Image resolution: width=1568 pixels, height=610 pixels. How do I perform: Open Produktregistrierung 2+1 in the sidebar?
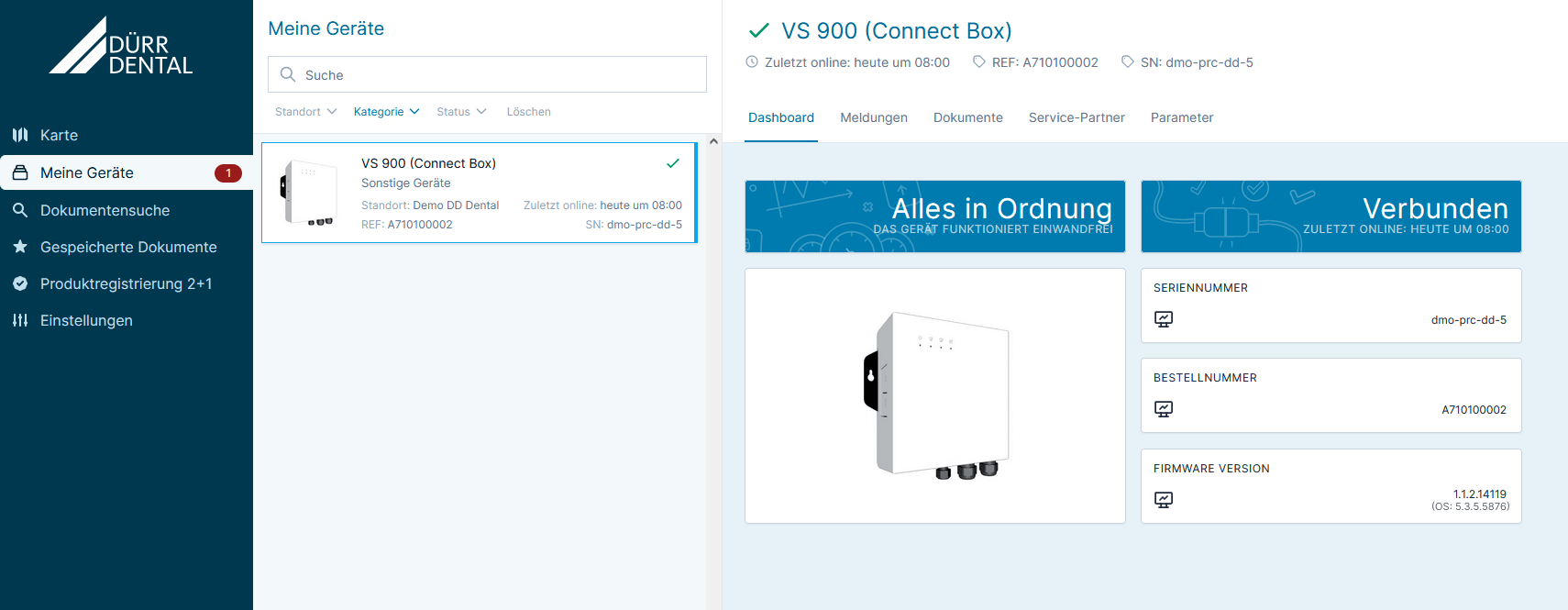(x=127, y=283)
